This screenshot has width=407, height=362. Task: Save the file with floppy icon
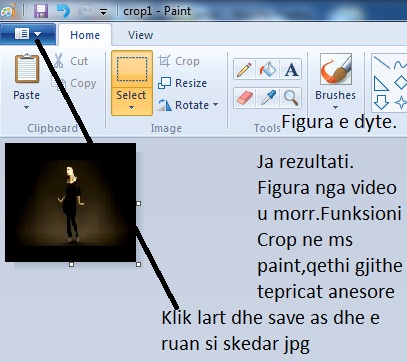click(x=41, y=11)
